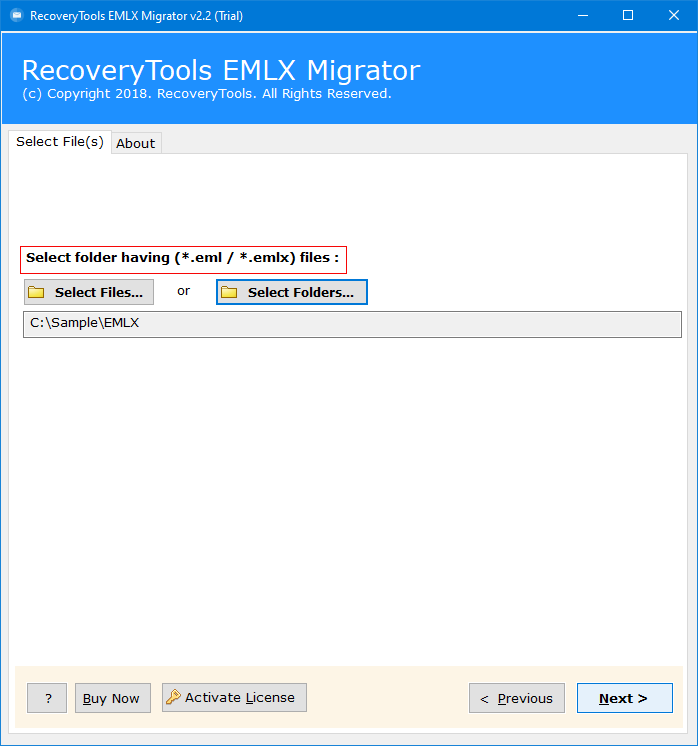Click the Select Files... button

(89, 292)
